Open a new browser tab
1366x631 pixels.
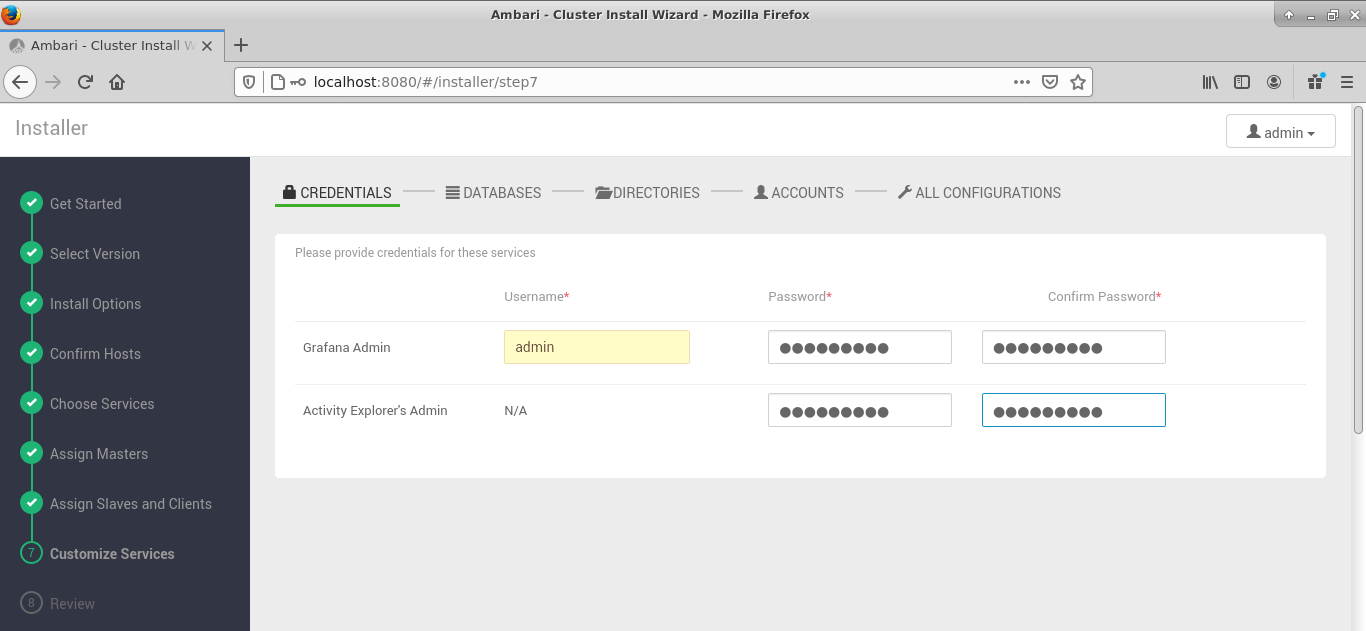[241, 45]
